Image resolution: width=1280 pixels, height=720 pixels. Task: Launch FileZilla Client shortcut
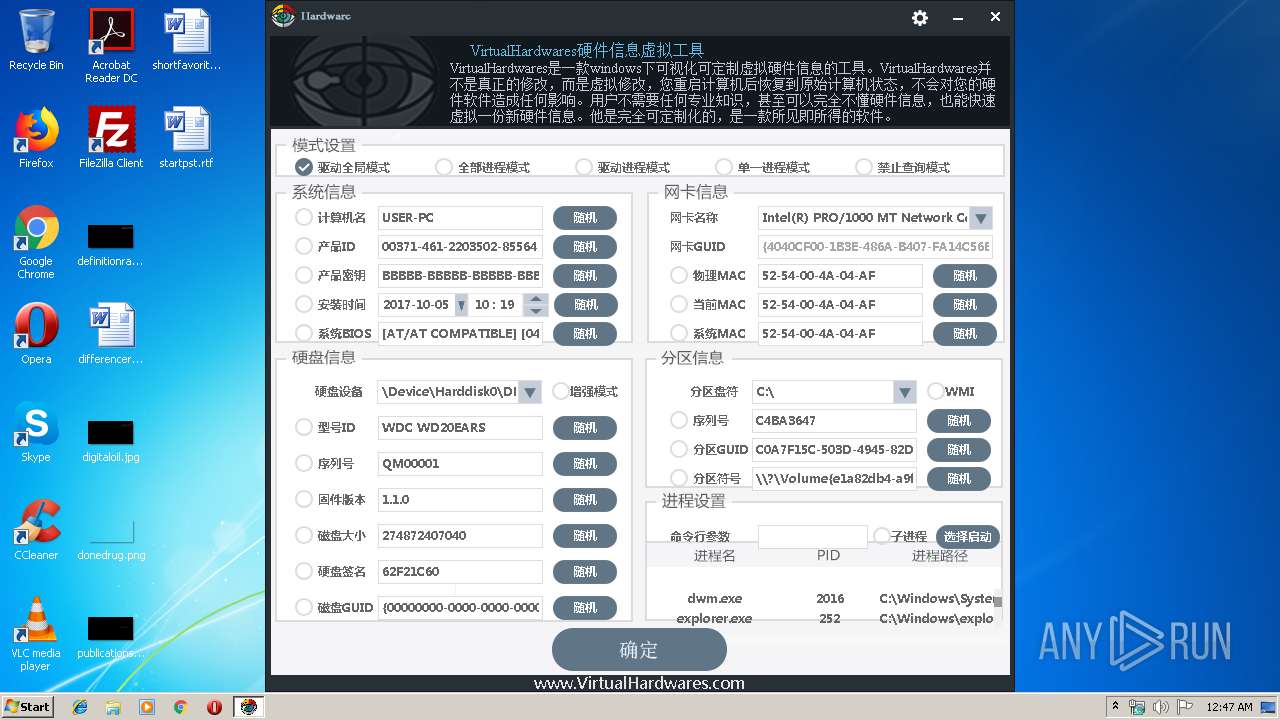111,138
